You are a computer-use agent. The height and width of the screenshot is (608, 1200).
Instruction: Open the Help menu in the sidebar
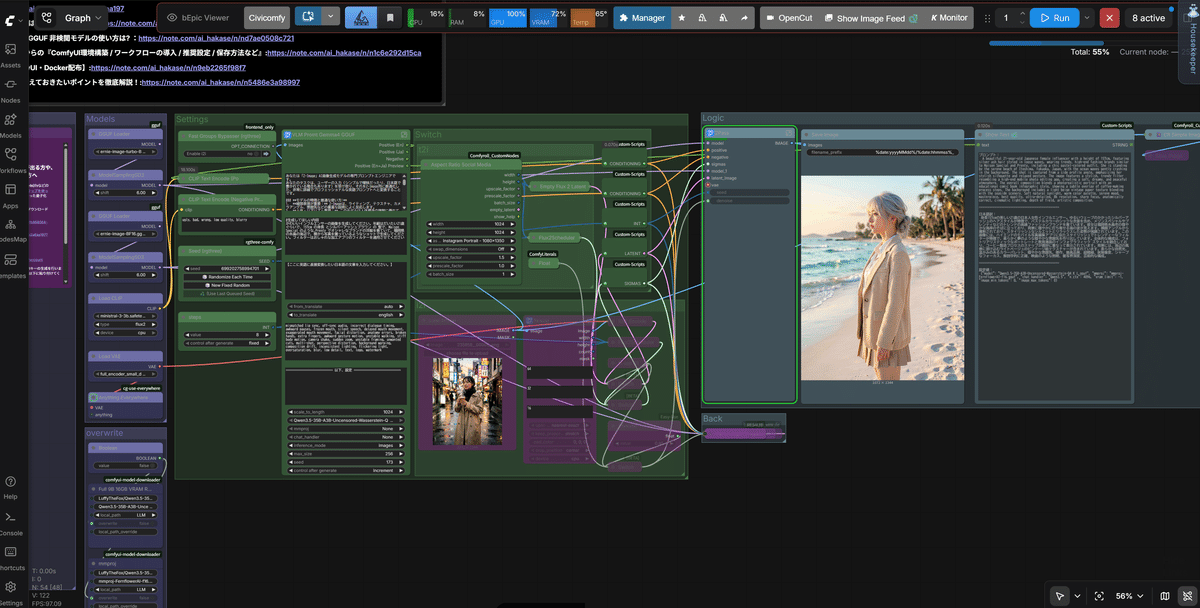click(x=10, y=487)
